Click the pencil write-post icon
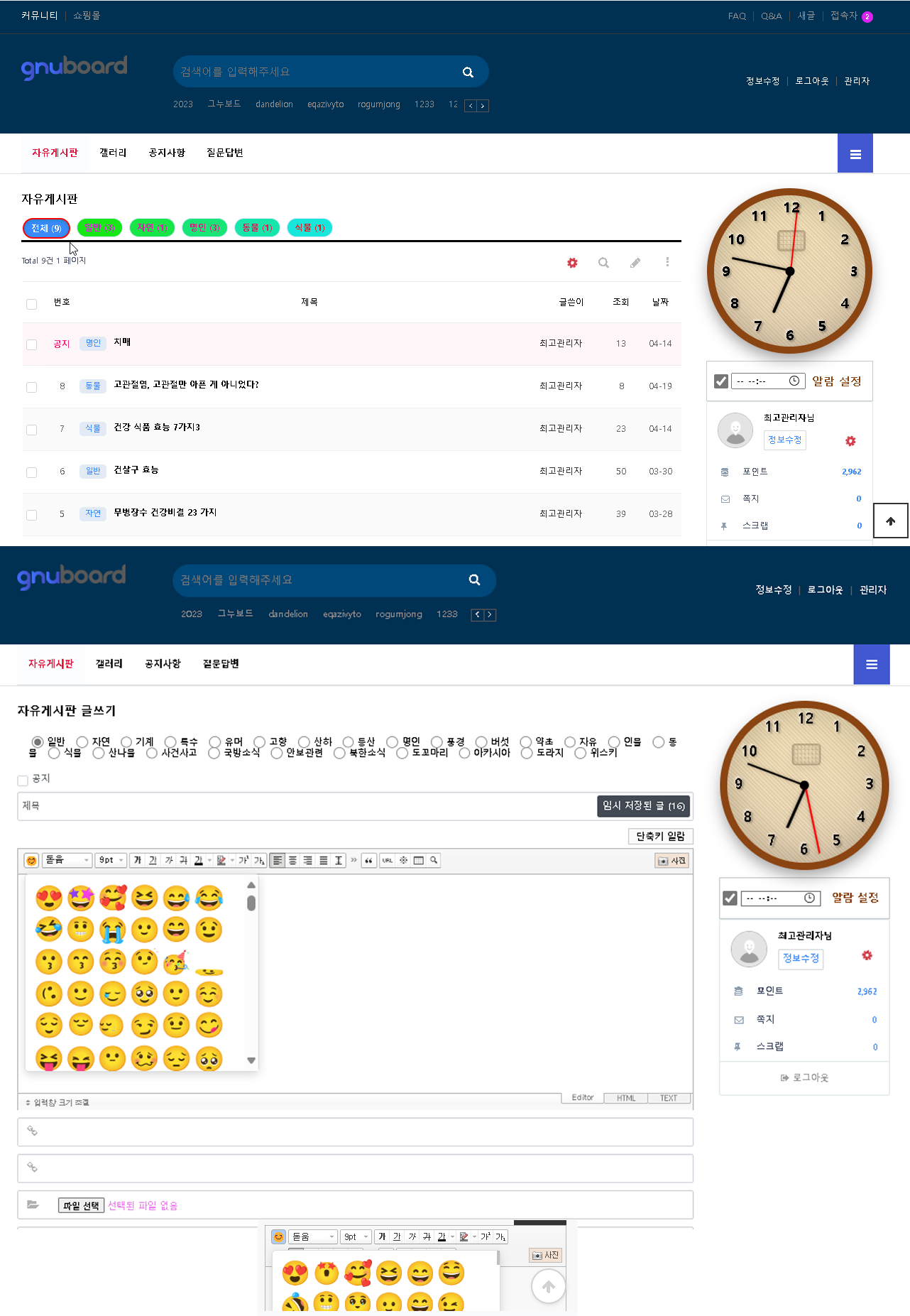 pyautogui.click(x=635, y=263)
